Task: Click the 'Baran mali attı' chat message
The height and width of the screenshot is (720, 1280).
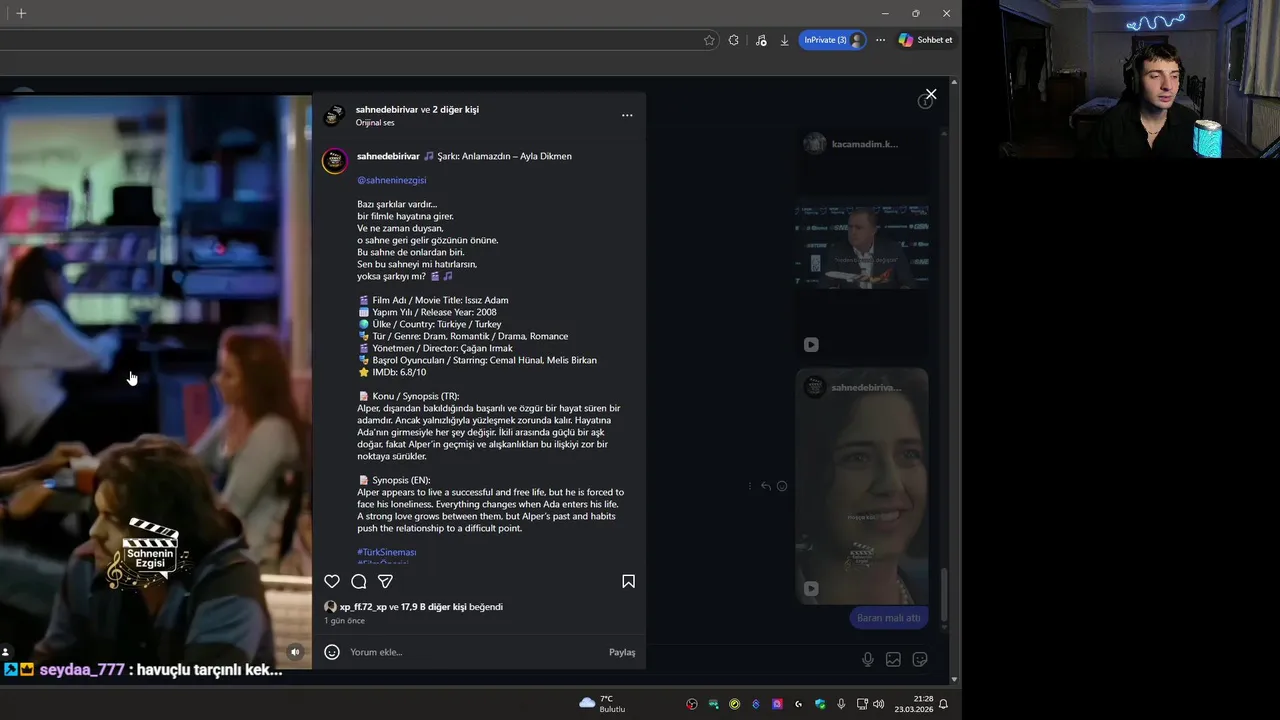Action: click(888, 618)
